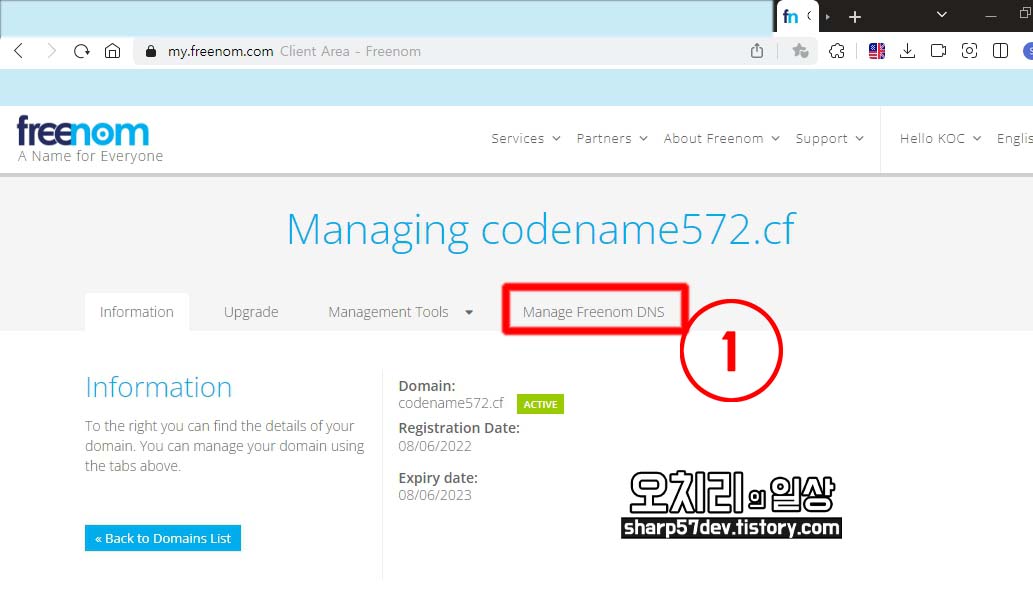Open the downloads icon

coord(907,51)
